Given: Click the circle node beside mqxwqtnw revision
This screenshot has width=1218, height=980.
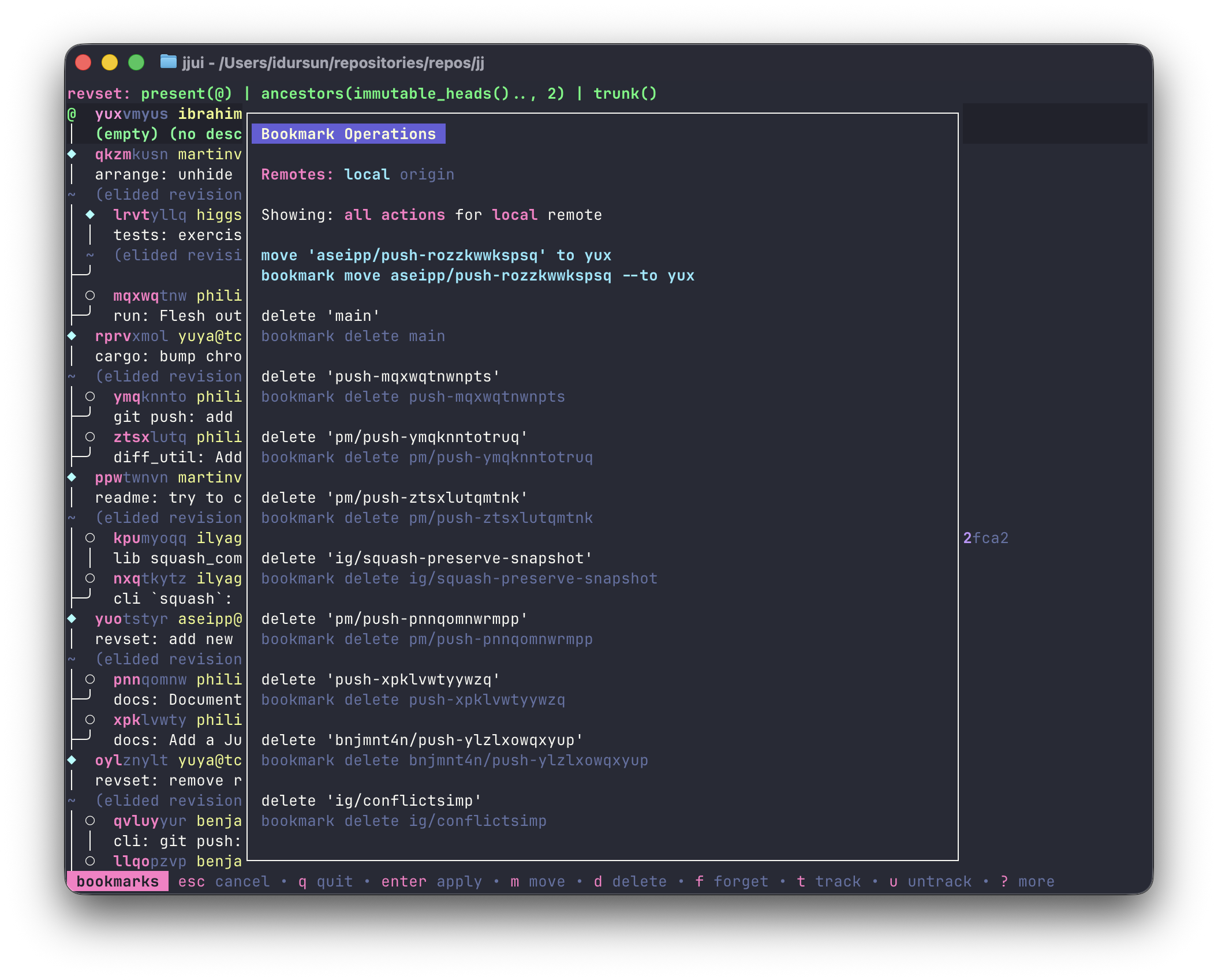Looking at the screenshot, I should [90, 296].
